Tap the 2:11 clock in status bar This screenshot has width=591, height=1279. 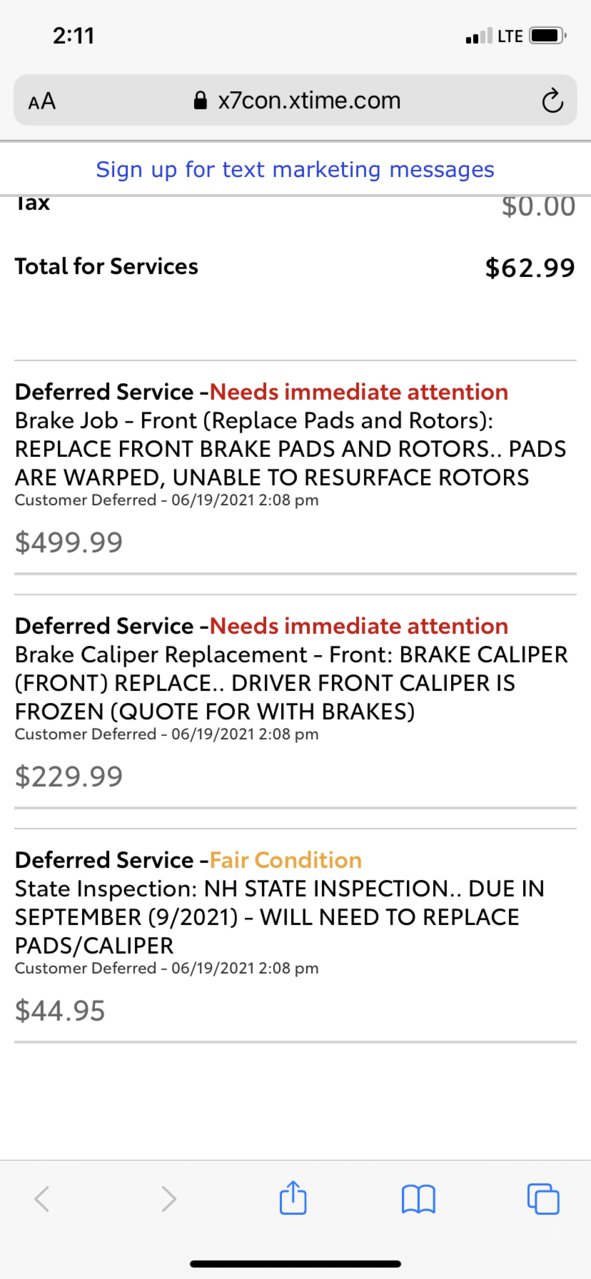click(73, 36)
